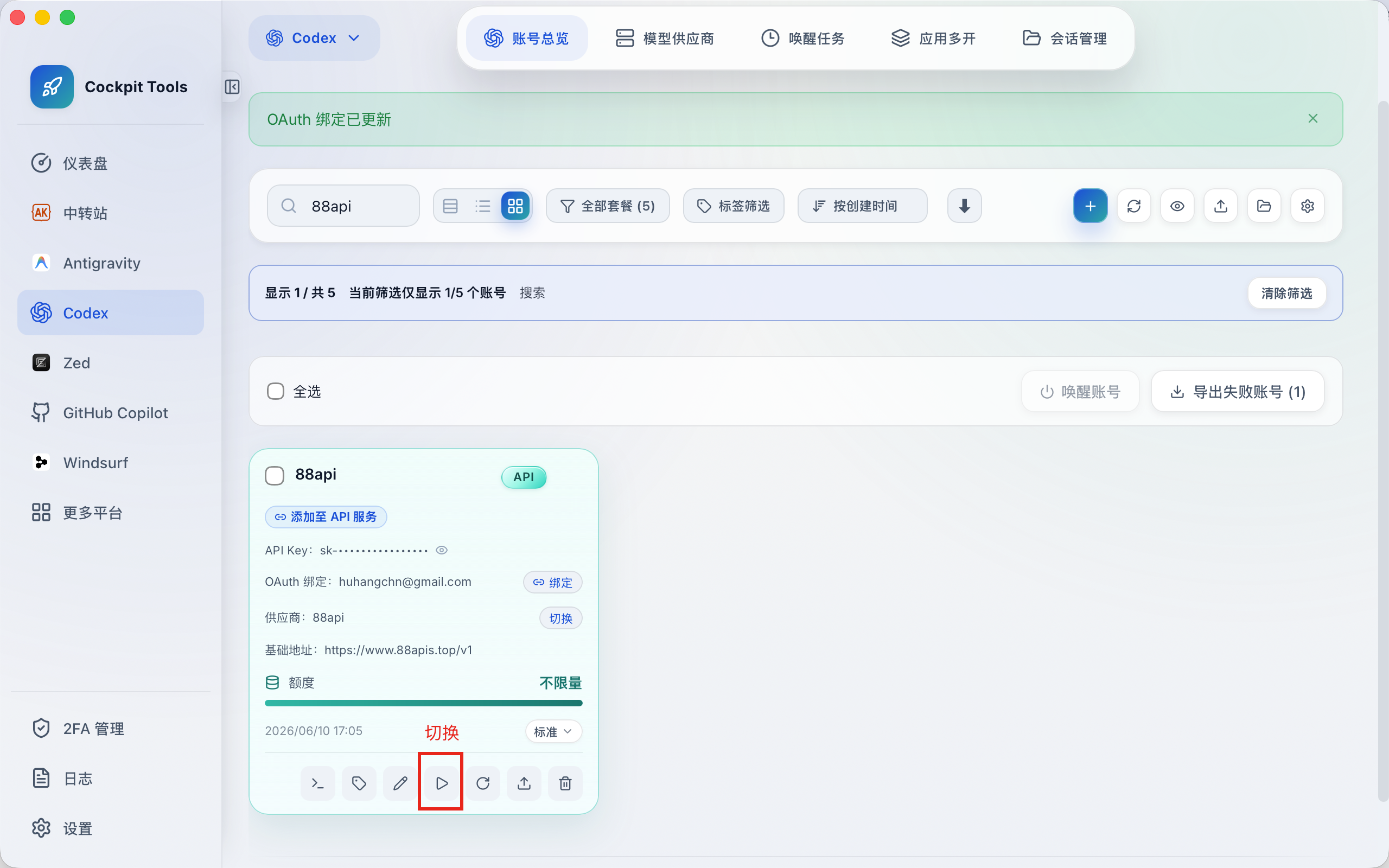This screenshot has width=1389, height=868.
Task: Open 按创建时间 sort dropdown
Action: (862, 206)
